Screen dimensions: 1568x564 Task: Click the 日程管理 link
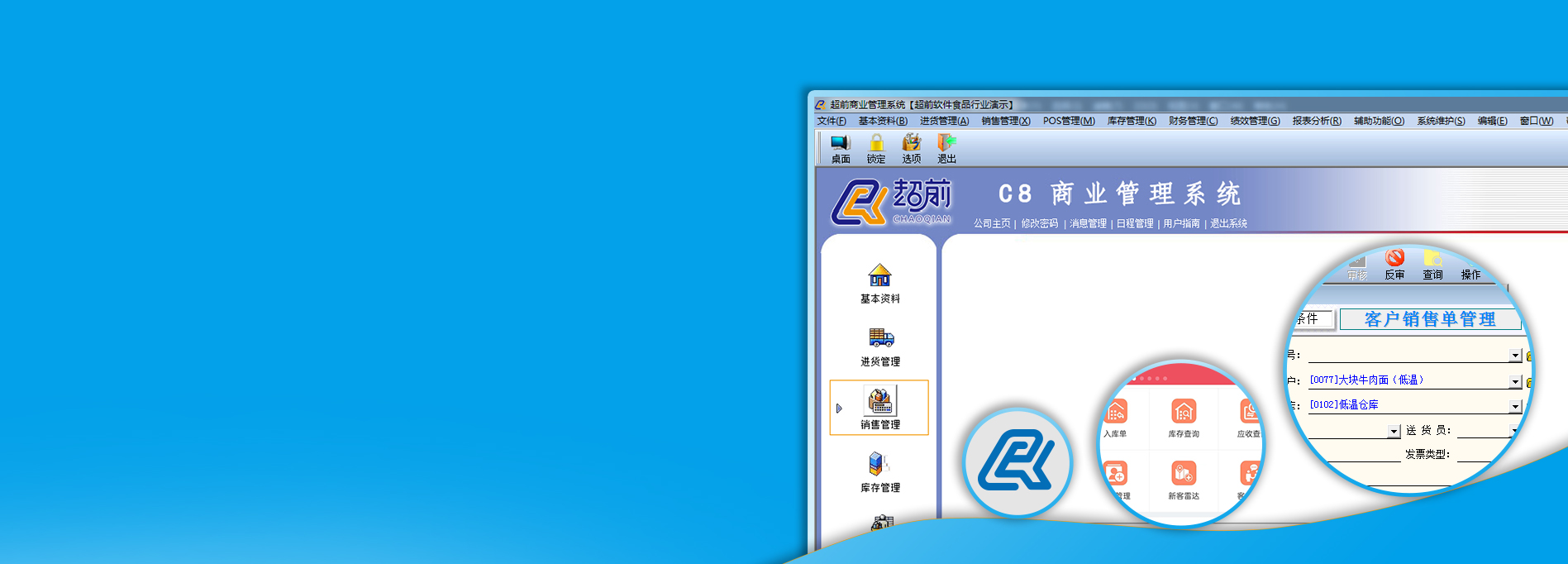point(1135,223)
